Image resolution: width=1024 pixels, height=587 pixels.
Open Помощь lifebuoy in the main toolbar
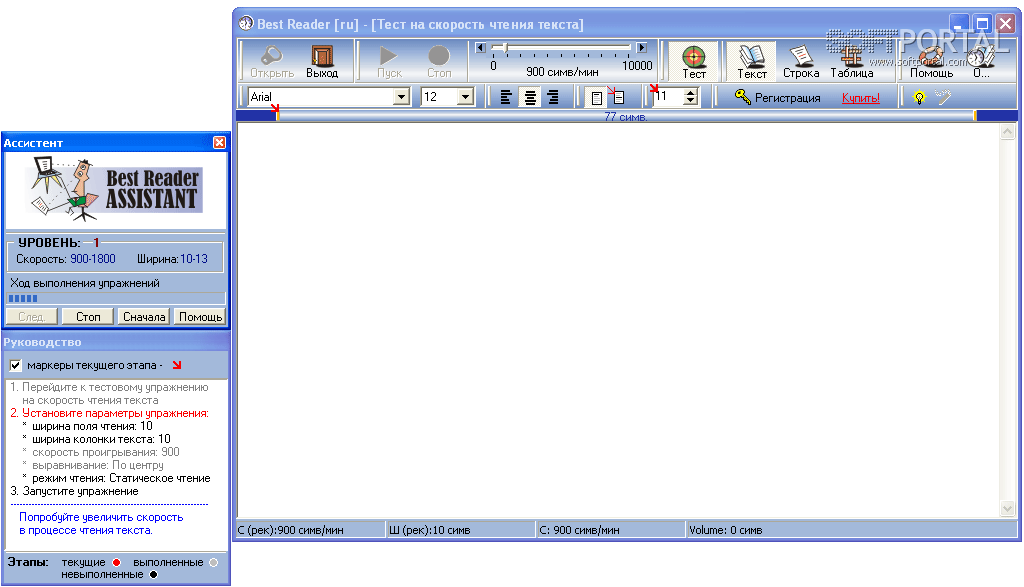point(931,61)
